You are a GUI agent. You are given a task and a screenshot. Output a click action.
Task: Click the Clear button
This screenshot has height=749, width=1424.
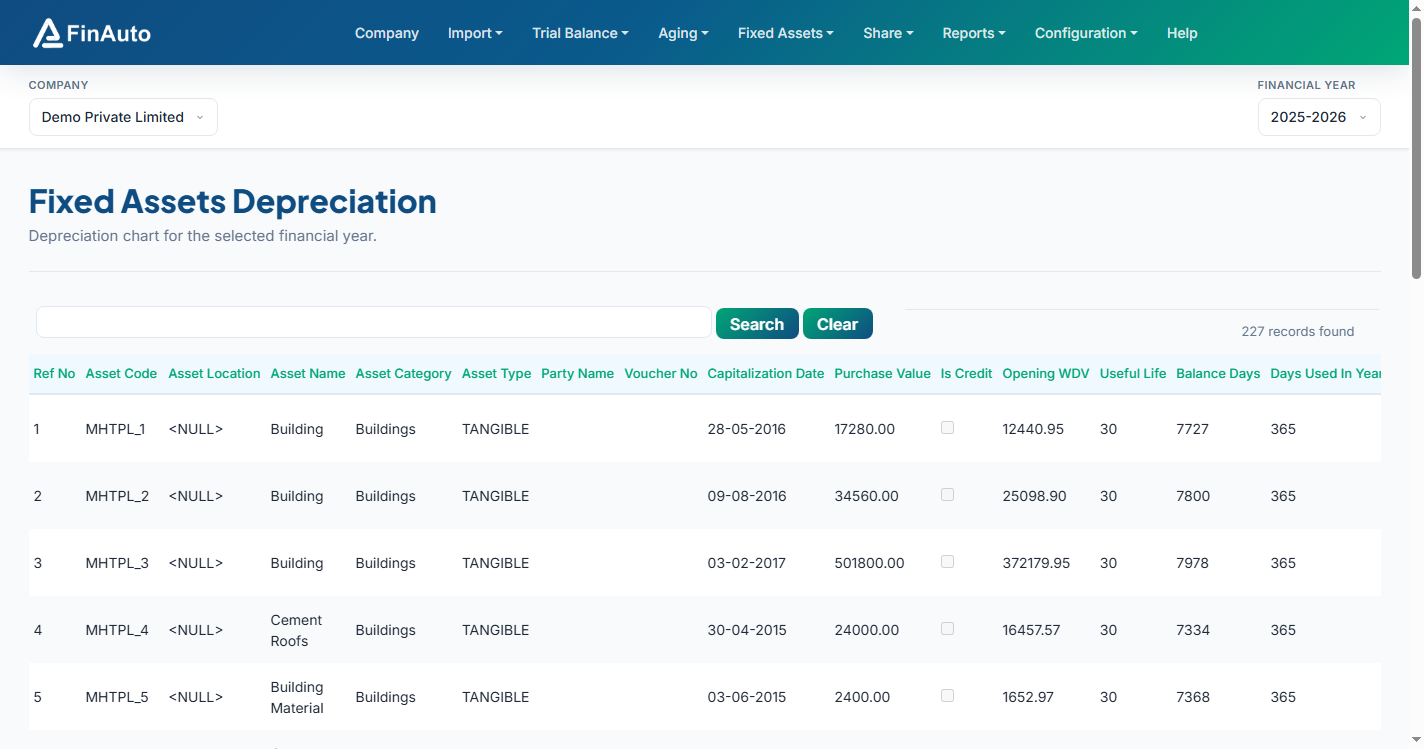point(837,324)
